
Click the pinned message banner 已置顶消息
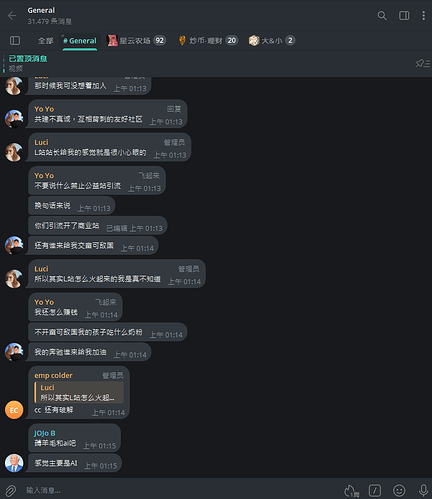click(28, 59)
